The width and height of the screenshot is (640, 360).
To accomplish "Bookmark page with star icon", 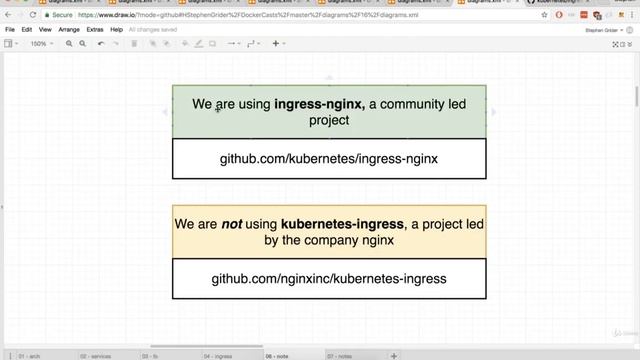I will (544, 15).
